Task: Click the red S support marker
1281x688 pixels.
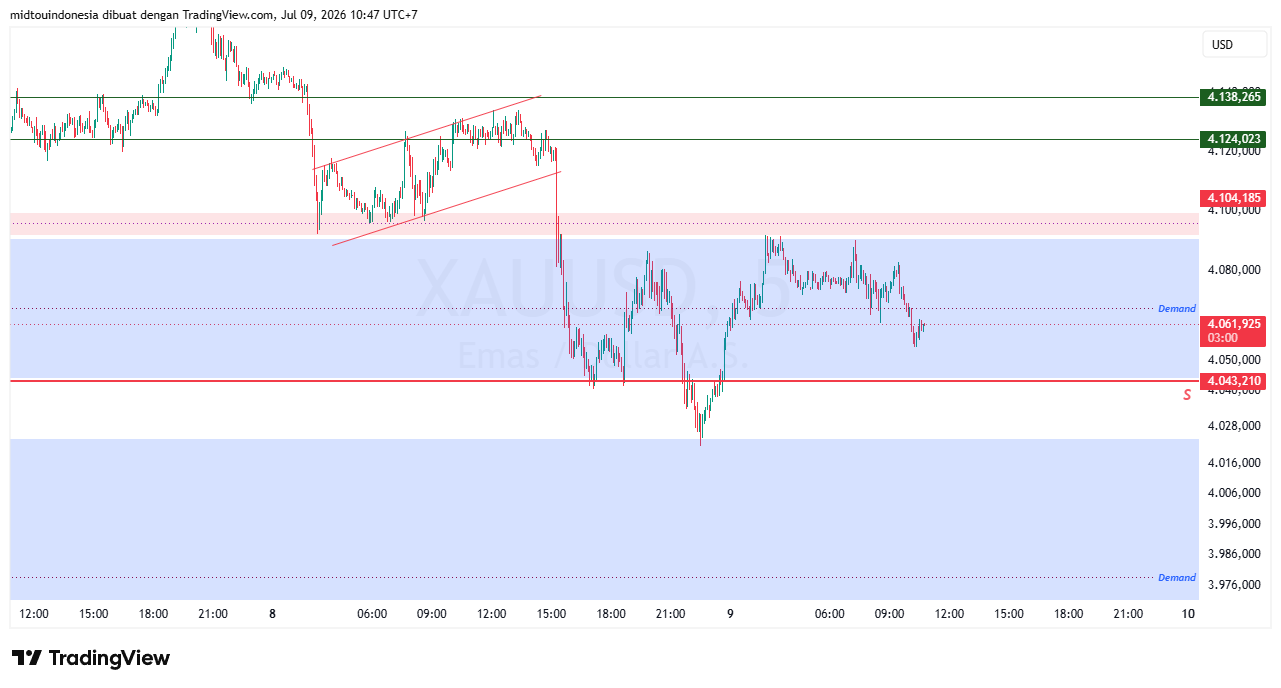Action: point(1187,395)
